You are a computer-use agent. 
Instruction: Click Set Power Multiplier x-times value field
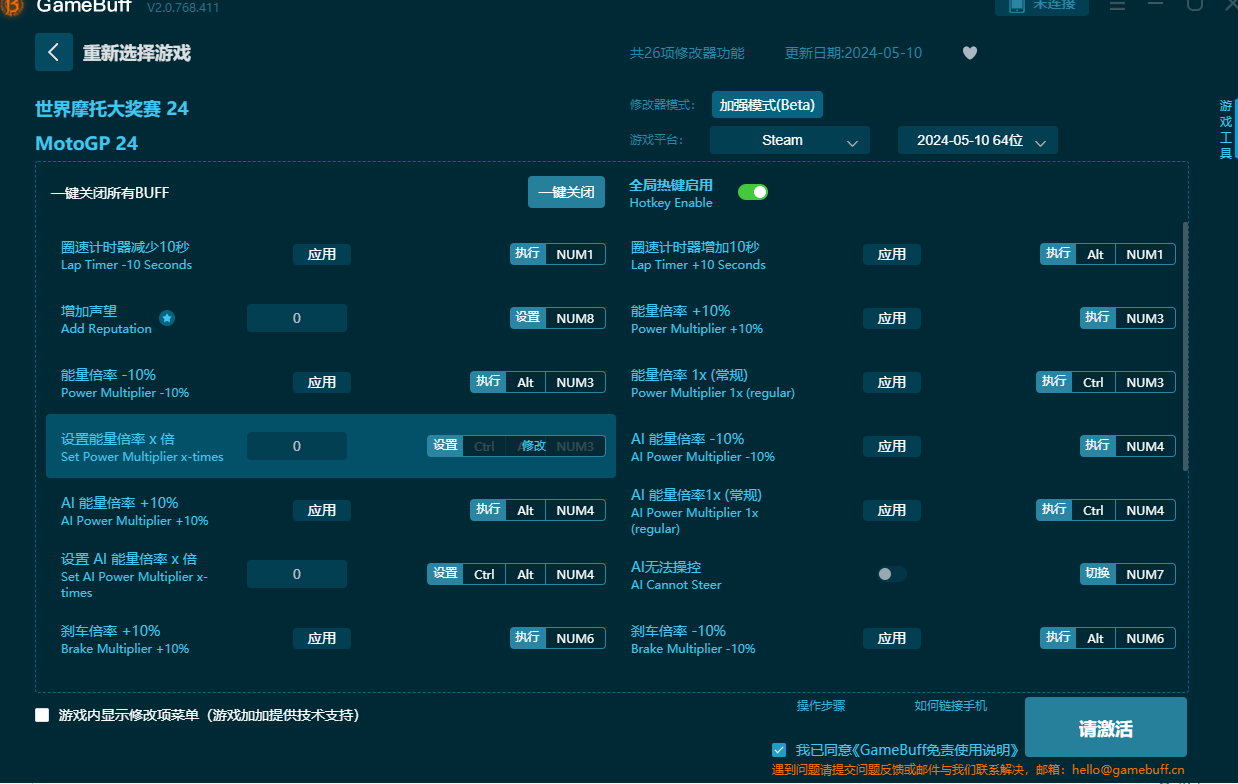click(297, 446)
